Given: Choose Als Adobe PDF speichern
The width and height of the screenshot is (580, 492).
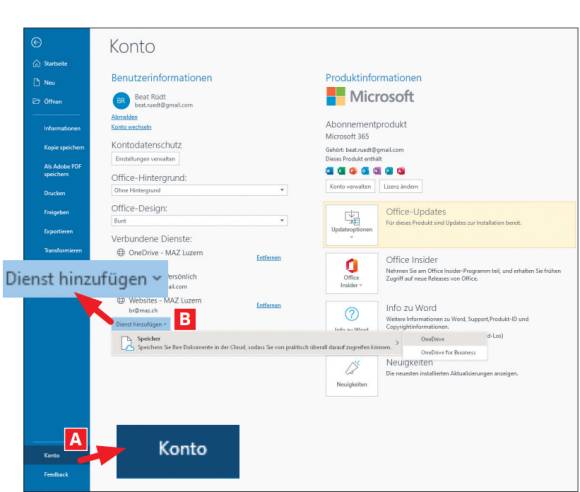Looking at the screenshot, I should (63, 170).
